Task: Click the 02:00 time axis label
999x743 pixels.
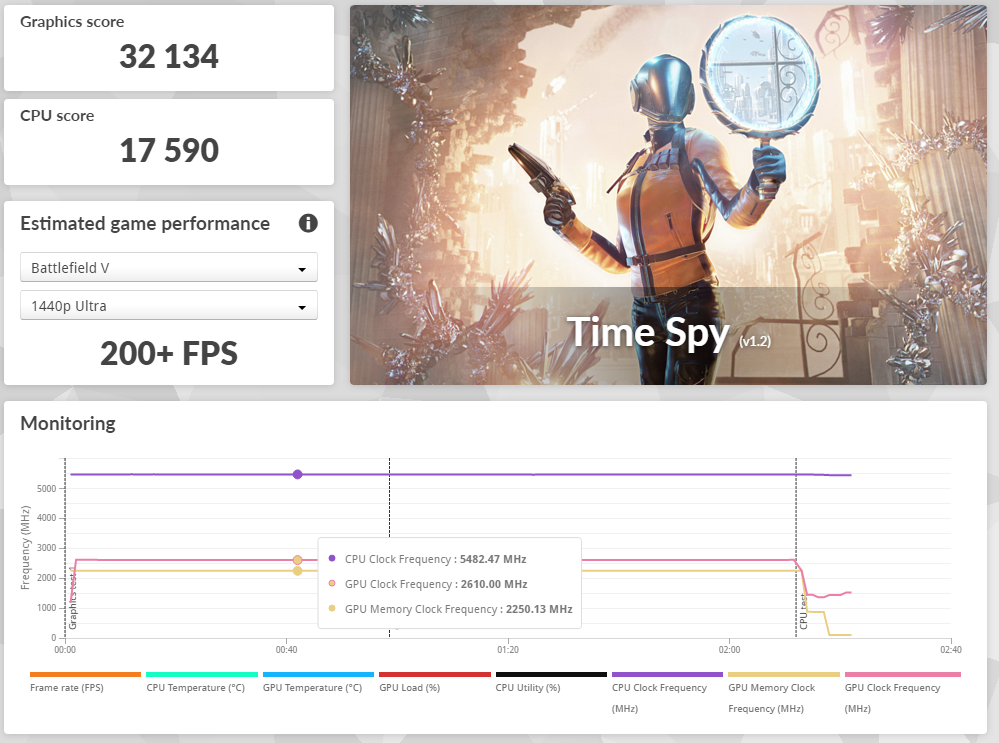Action: point(729,649)
